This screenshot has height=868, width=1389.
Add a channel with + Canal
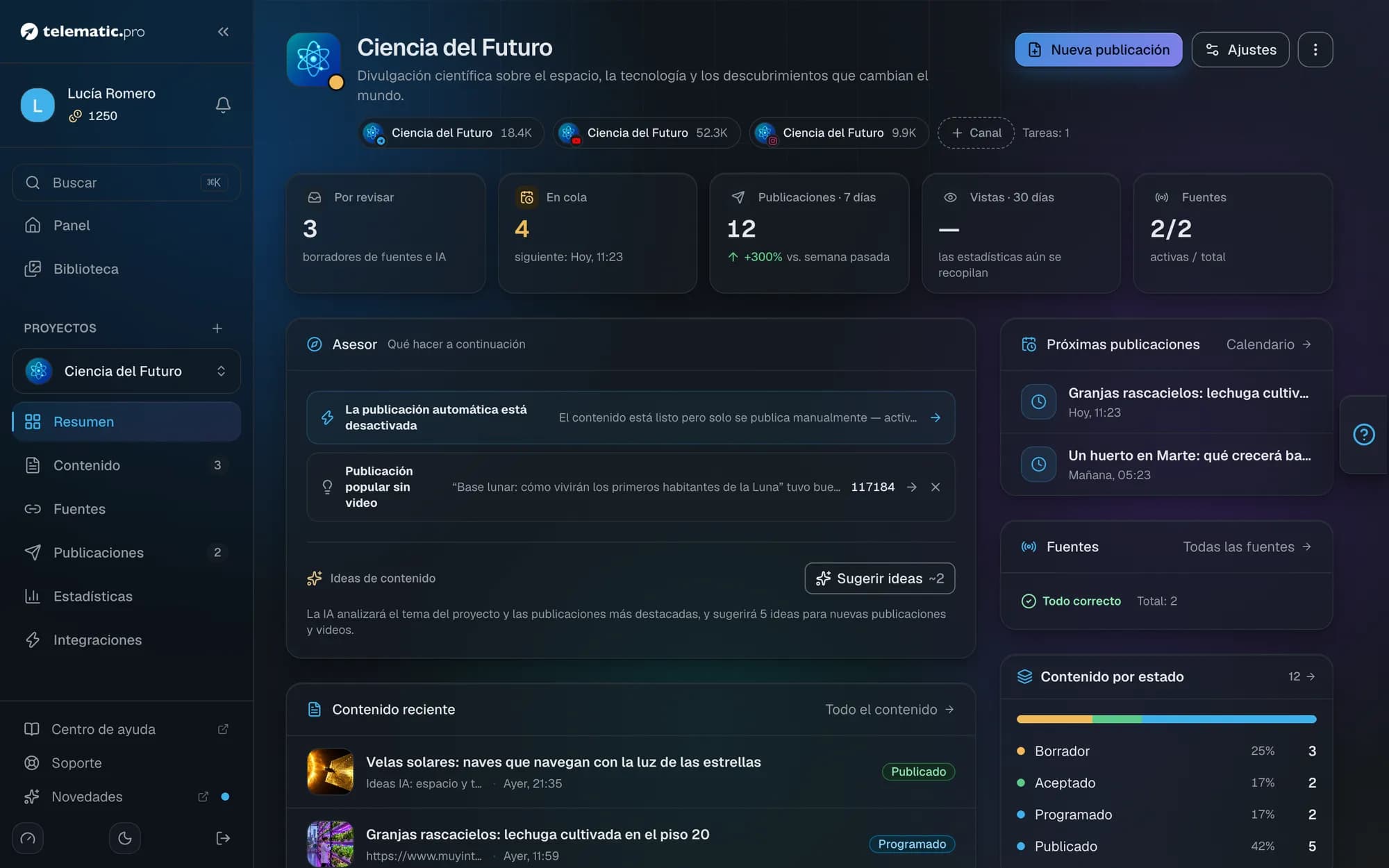pyautogui.click(x=976, y=133)
